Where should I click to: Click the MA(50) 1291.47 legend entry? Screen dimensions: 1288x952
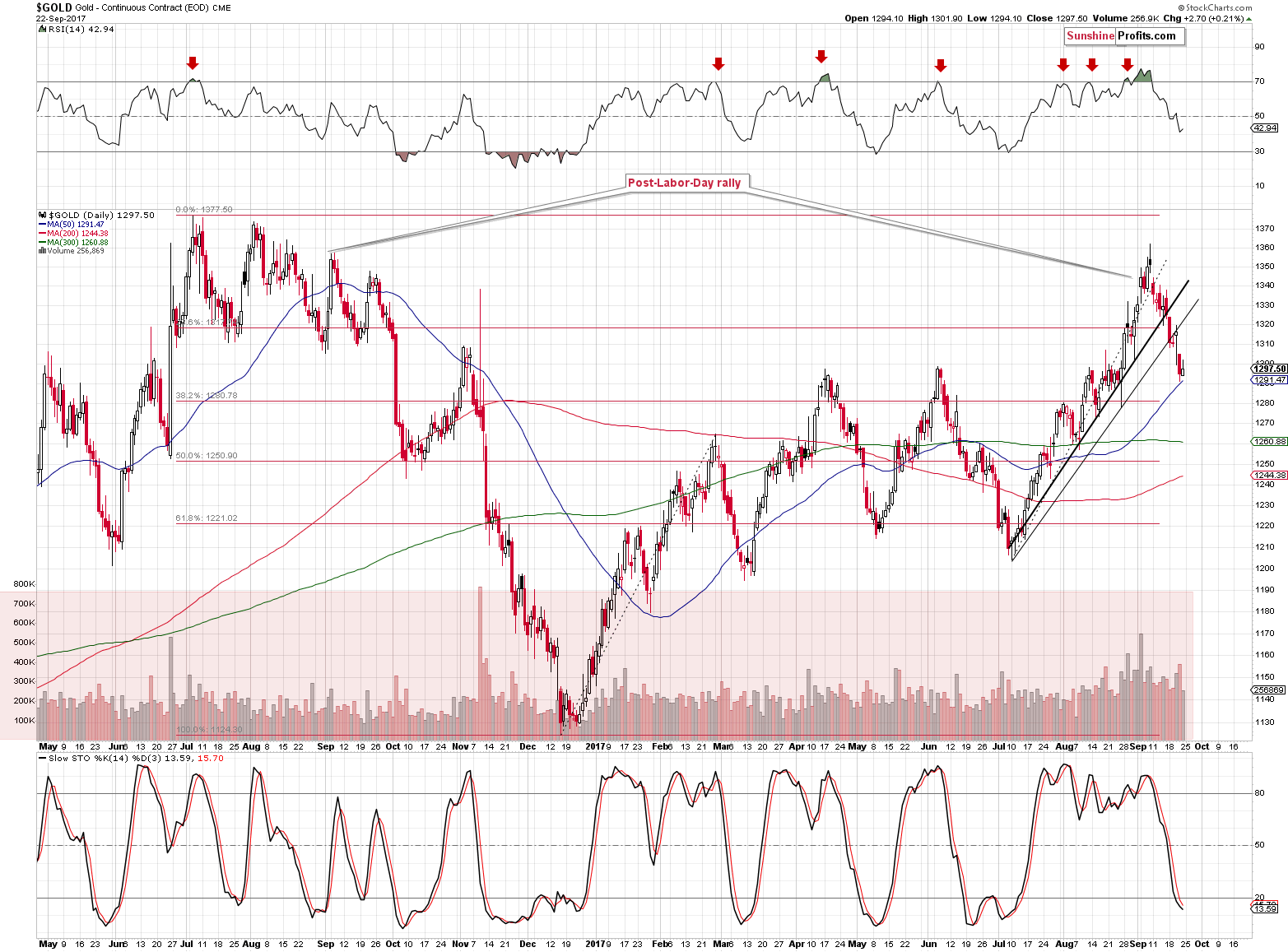click(71, 225)
